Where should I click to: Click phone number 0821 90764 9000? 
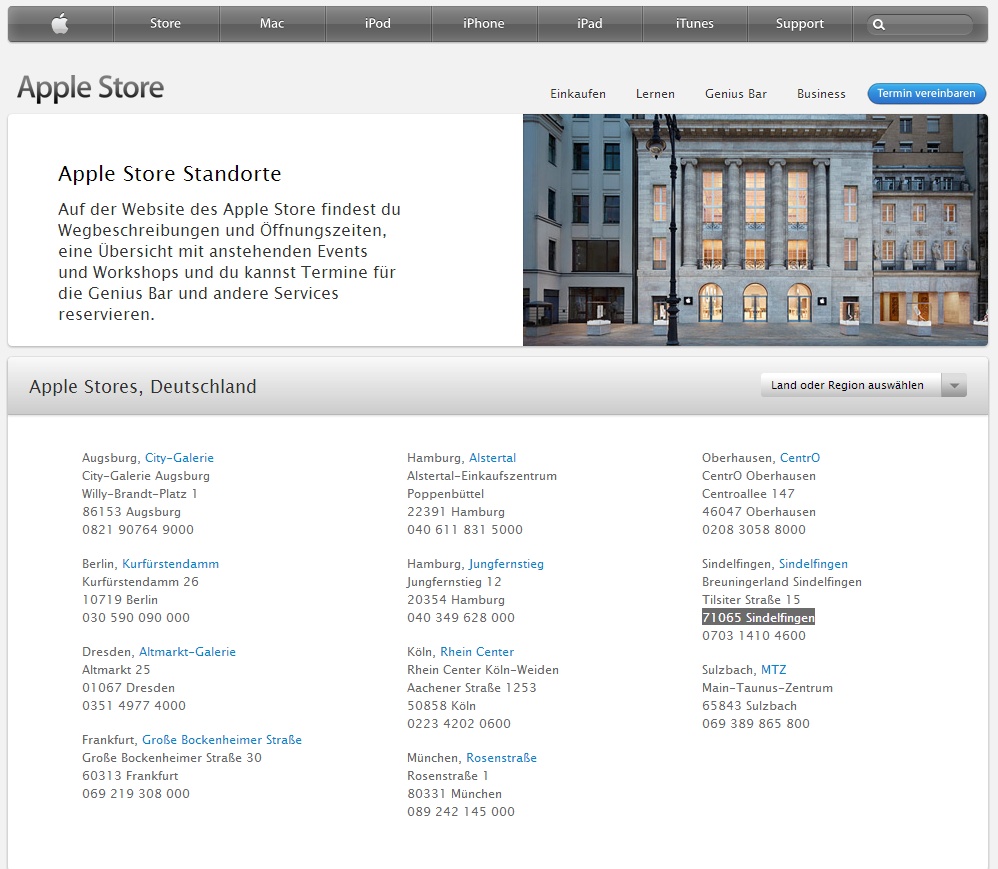138,530
